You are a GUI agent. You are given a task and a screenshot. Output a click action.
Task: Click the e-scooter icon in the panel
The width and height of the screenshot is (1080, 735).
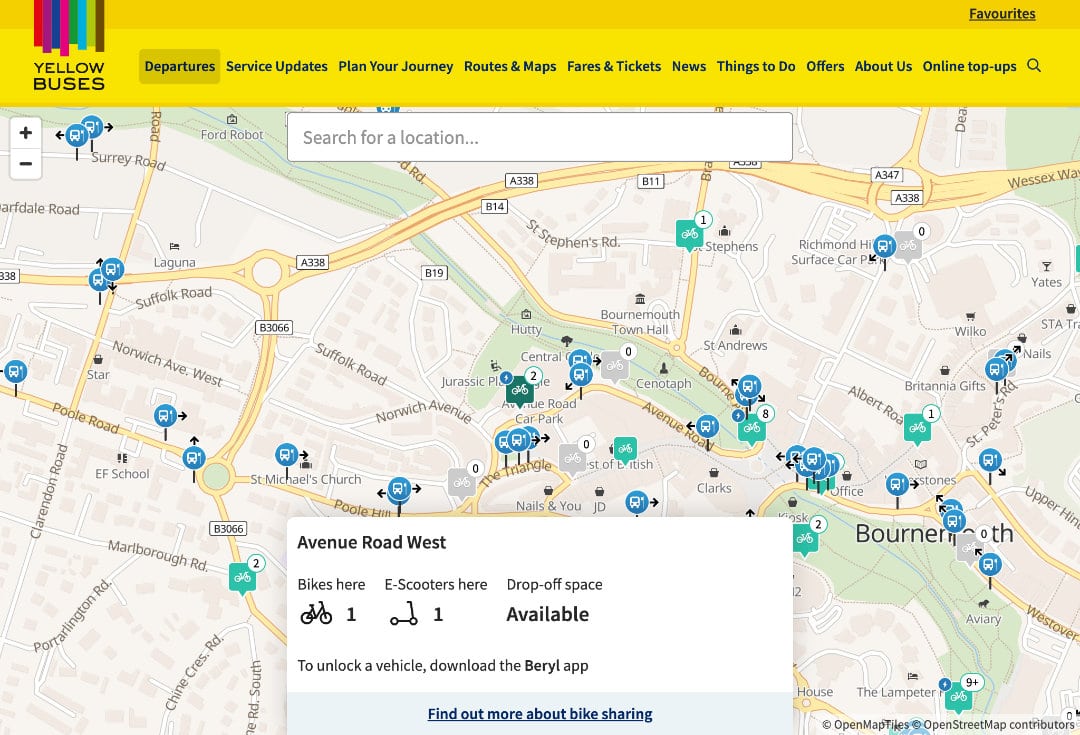pyautogui.click(x=404, y=614)
